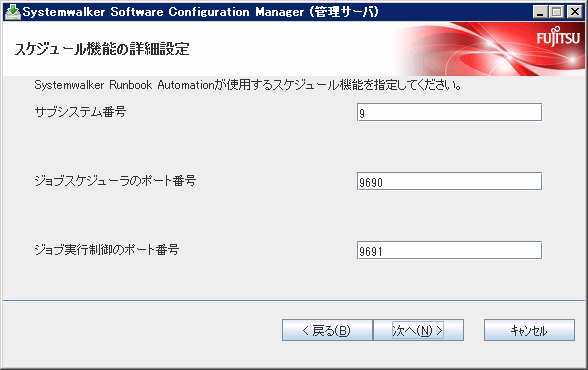This screenshot has width=588, height=370.
Task: Click the スケジュール機能の詳細設定 heading
Action: (x=102, y=49)
